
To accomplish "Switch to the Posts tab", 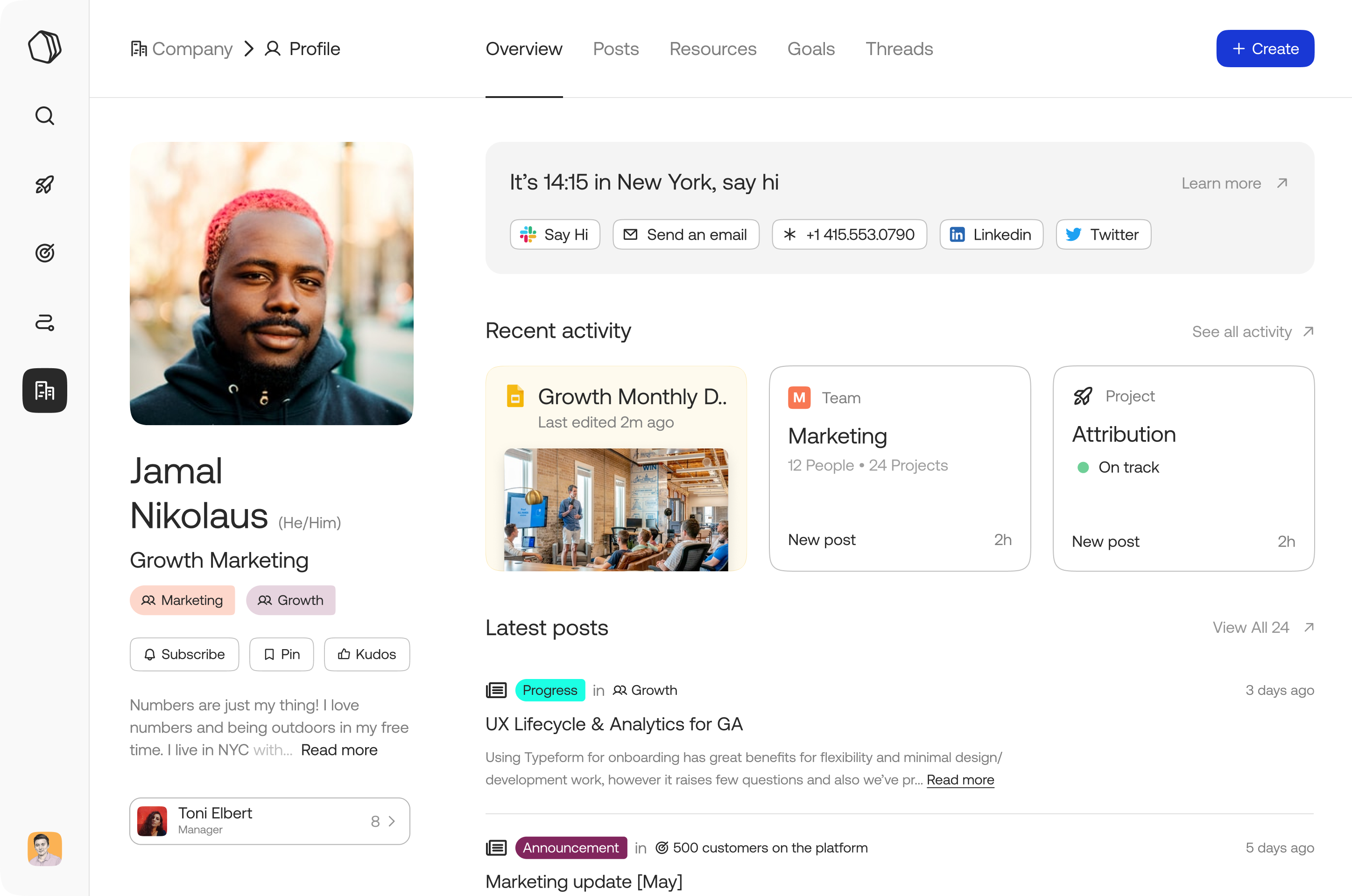I will [x=615, y=47].
